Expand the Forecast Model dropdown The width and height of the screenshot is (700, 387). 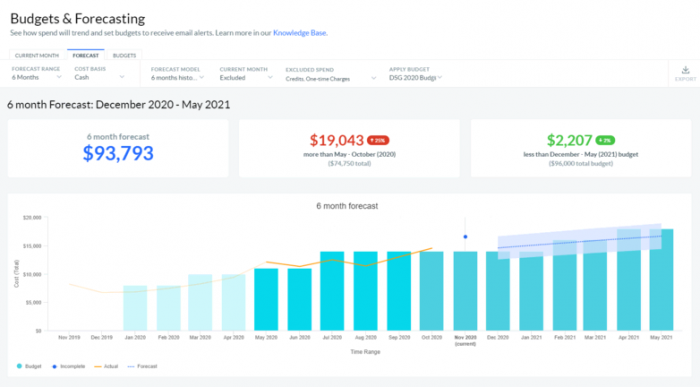[x=177, y=78]
